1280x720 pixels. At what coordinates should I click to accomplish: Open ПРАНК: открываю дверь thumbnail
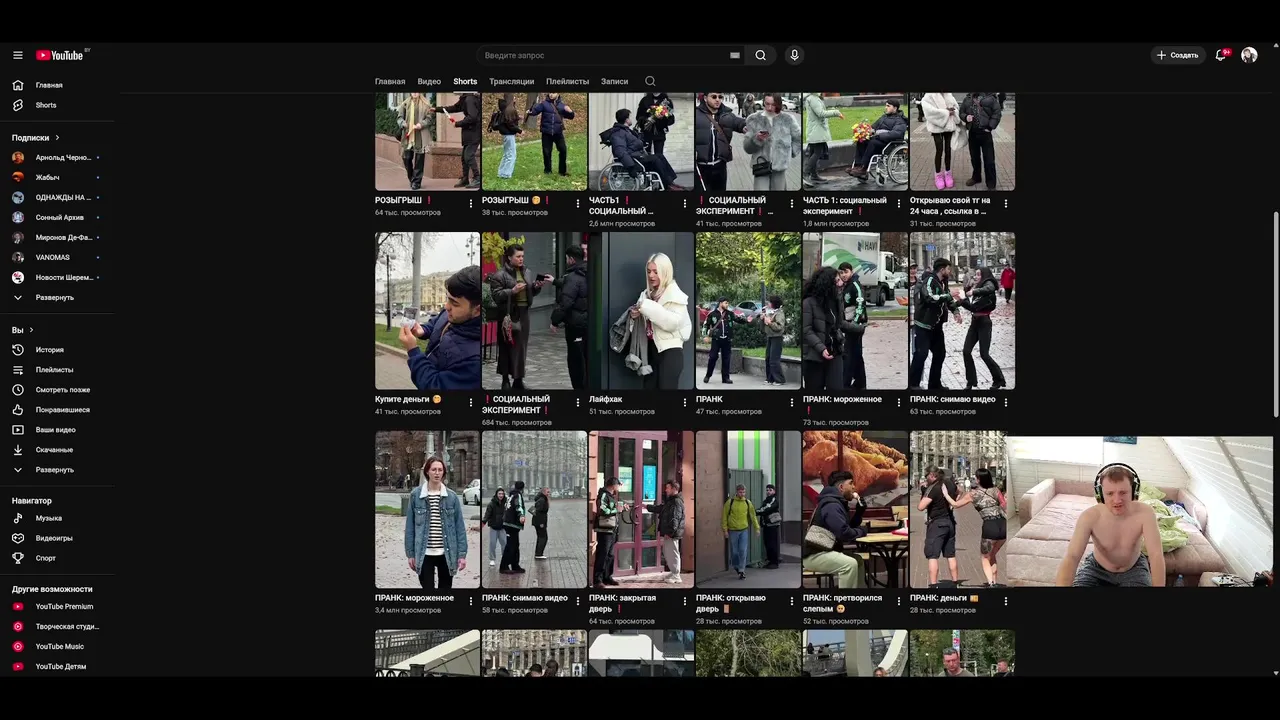pyautogui.click(x=748, y=509)
